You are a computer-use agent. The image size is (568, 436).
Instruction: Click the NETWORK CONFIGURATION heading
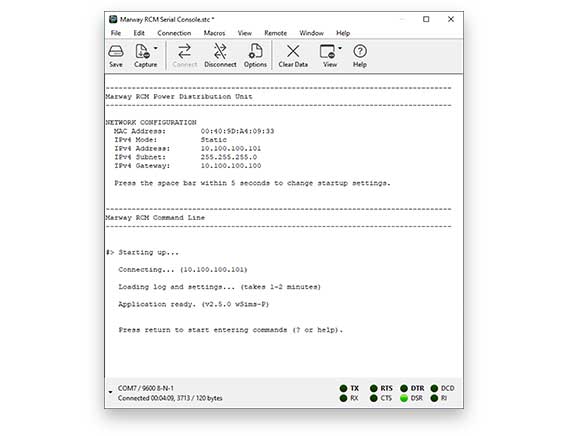point(151,122)
